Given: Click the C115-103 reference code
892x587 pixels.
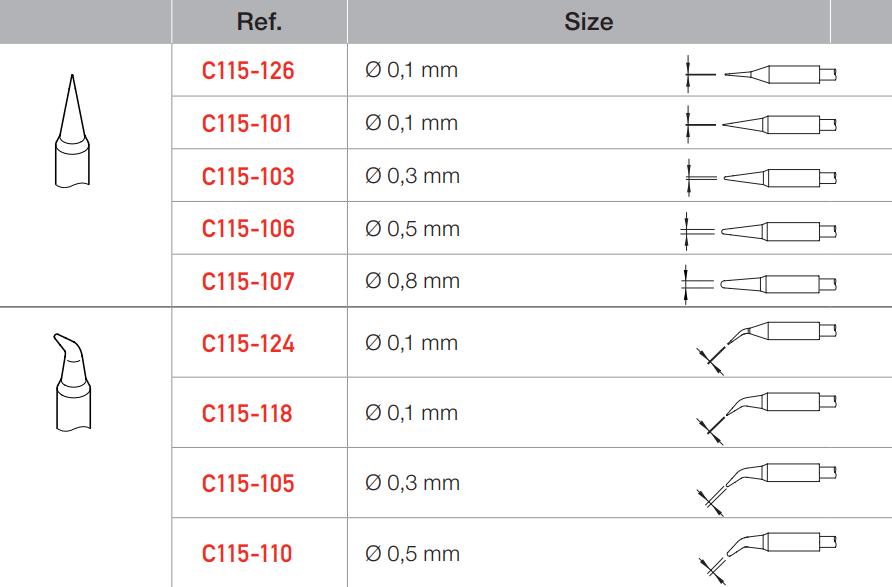Looking at the screenshot, I should (248, 177).
